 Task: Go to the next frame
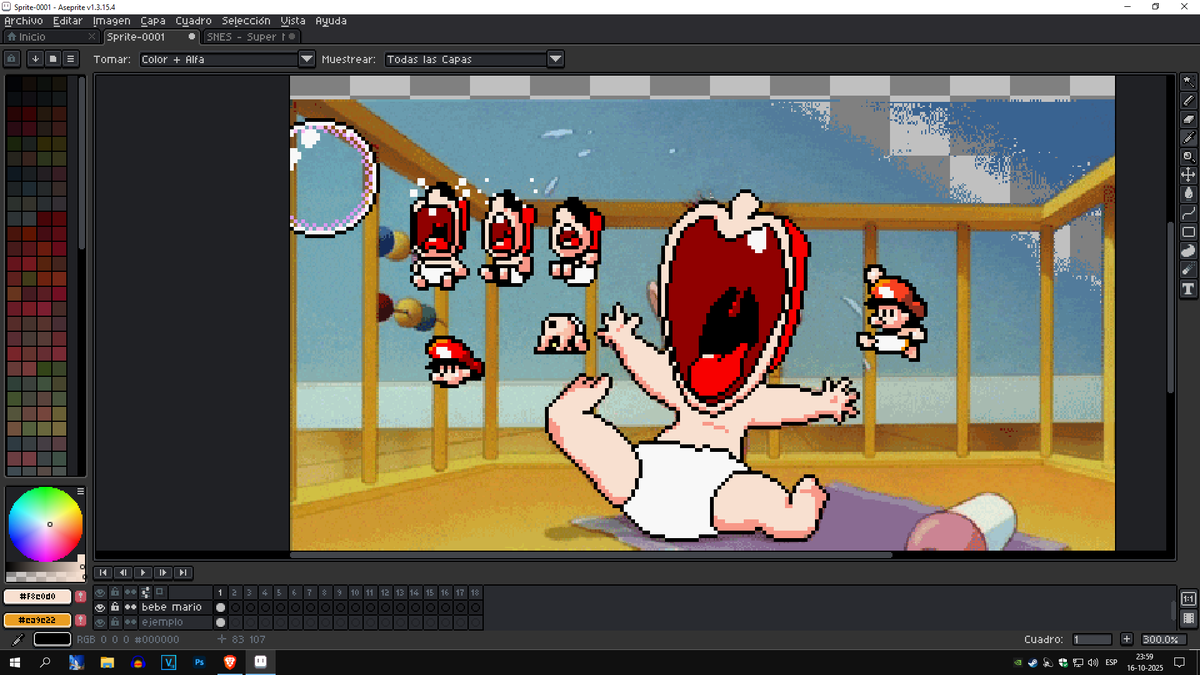tap(163, 573)
